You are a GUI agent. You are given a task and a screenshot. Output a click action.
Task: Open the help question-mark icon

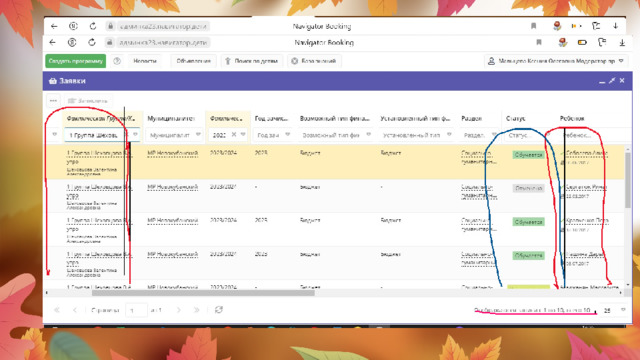point(117,61)
